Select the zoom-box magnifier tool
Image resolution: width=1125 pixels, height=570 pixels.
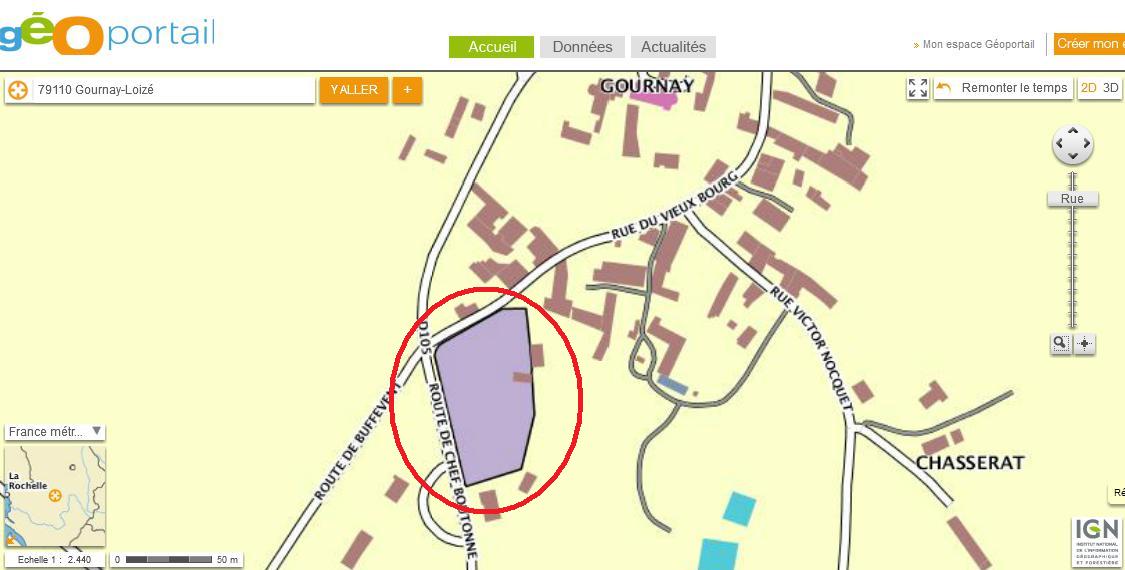(x=1060, y=344)
